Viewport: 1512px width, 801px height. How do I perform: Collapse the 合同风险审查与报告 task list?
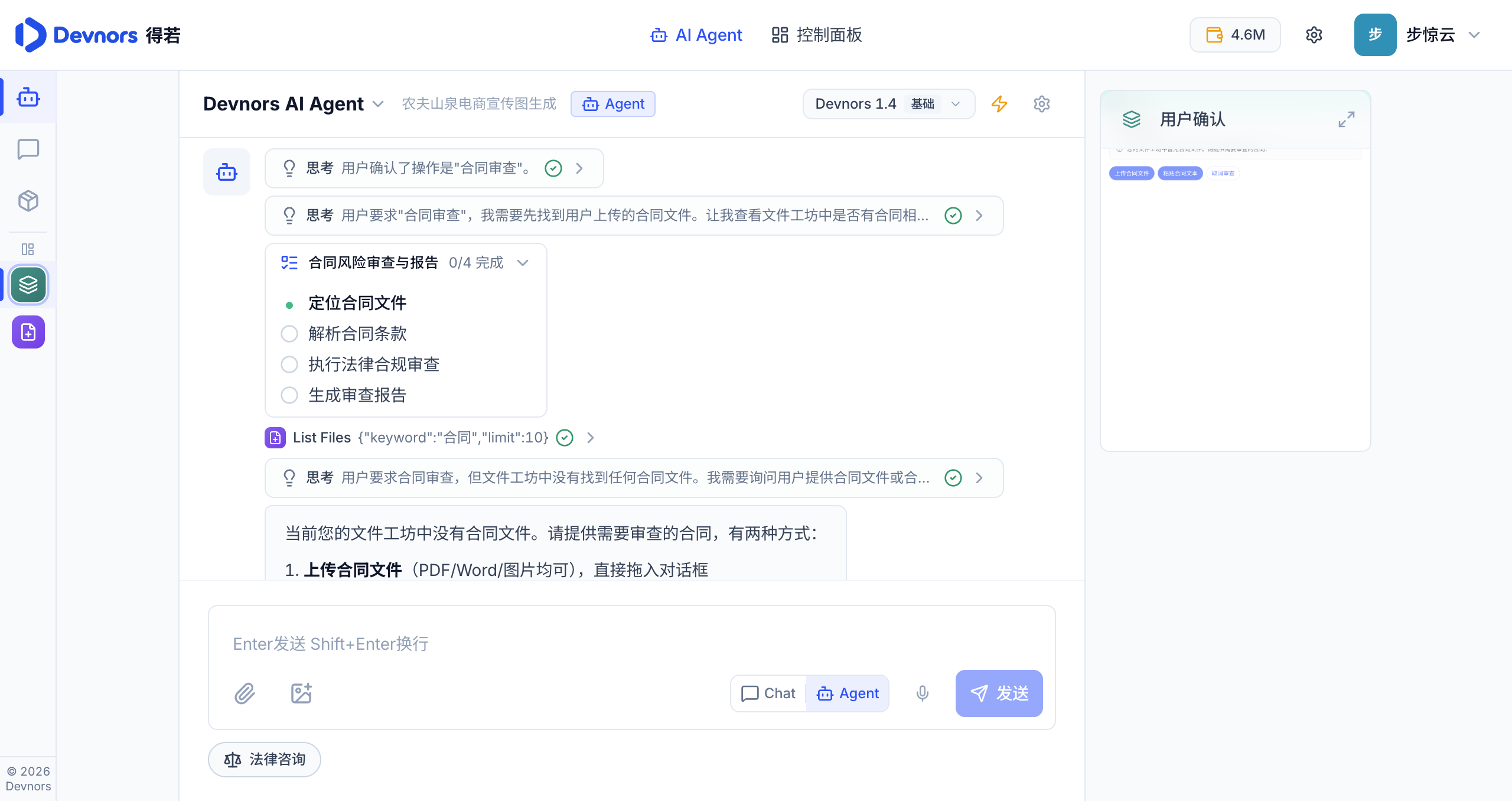click(x=523, y=263)
